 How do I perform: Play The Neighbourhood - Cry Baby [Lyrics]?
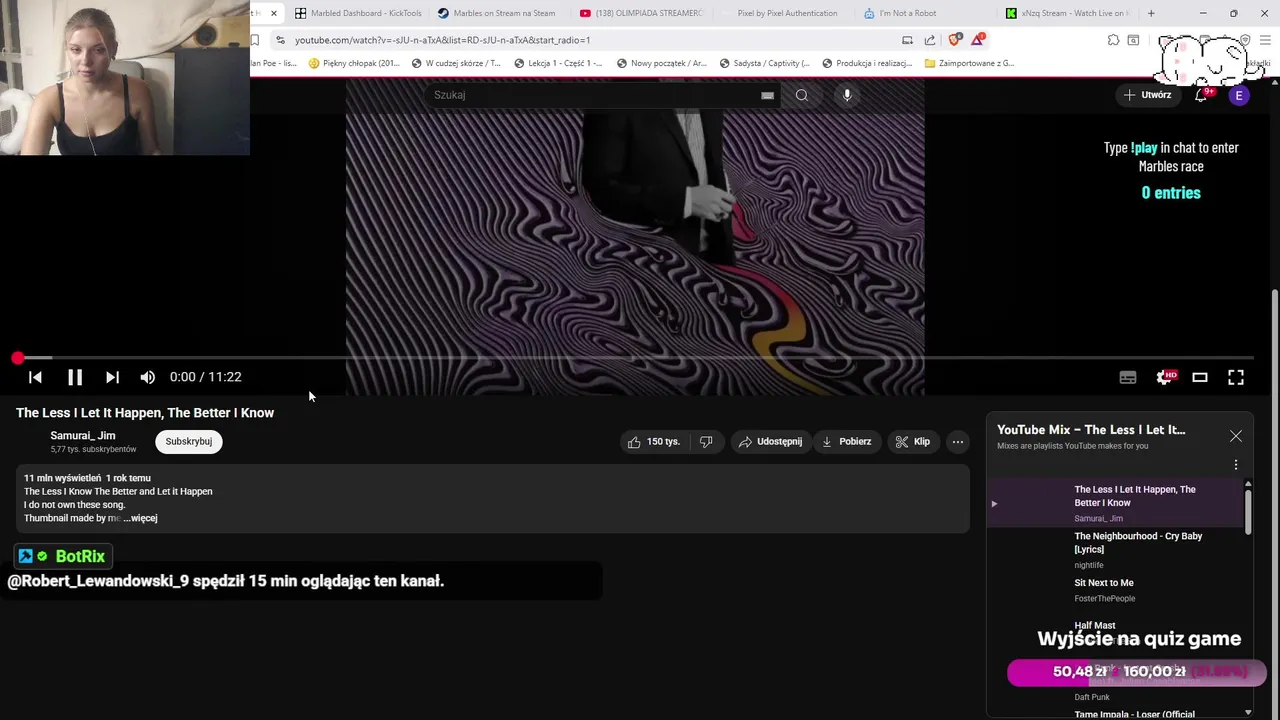[1115, 550]
